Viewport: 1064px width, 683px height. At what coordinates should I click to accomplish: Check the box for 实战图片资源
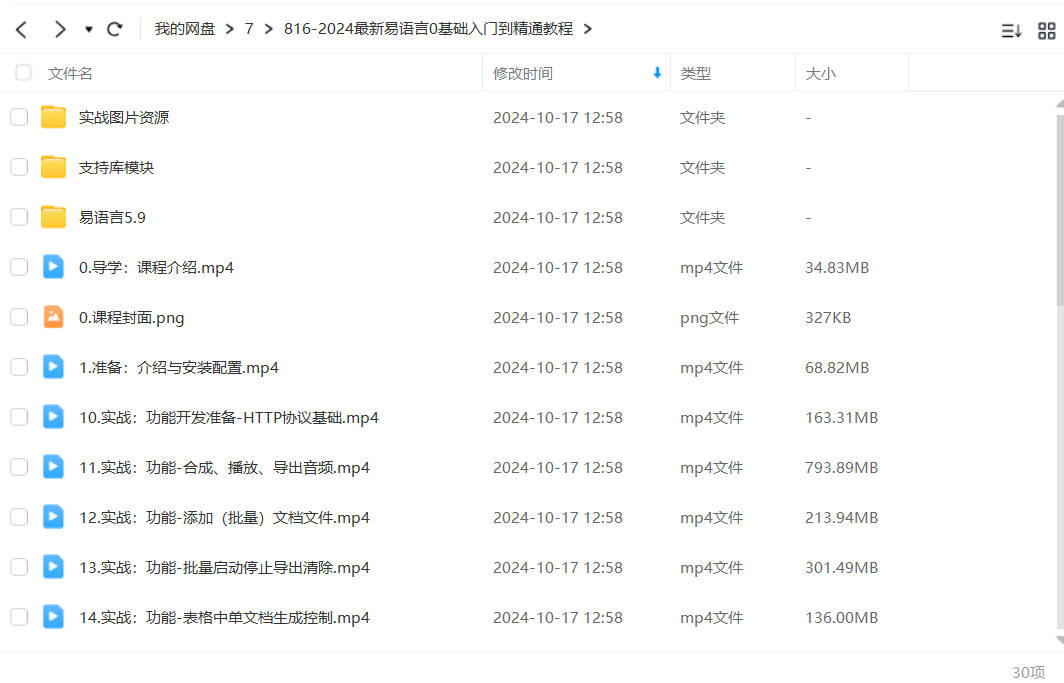pos(19,117)
